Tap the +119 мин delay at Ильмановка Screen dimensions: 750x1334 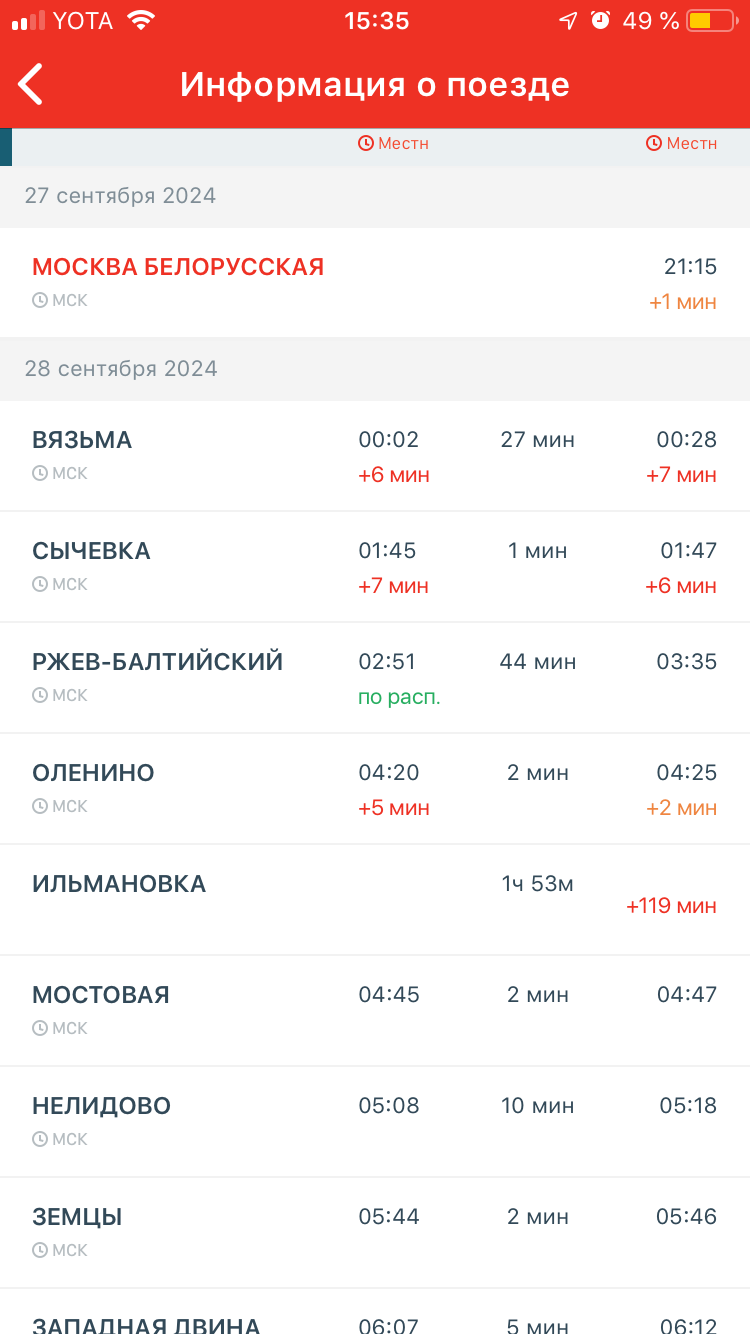tap(671, 907)
